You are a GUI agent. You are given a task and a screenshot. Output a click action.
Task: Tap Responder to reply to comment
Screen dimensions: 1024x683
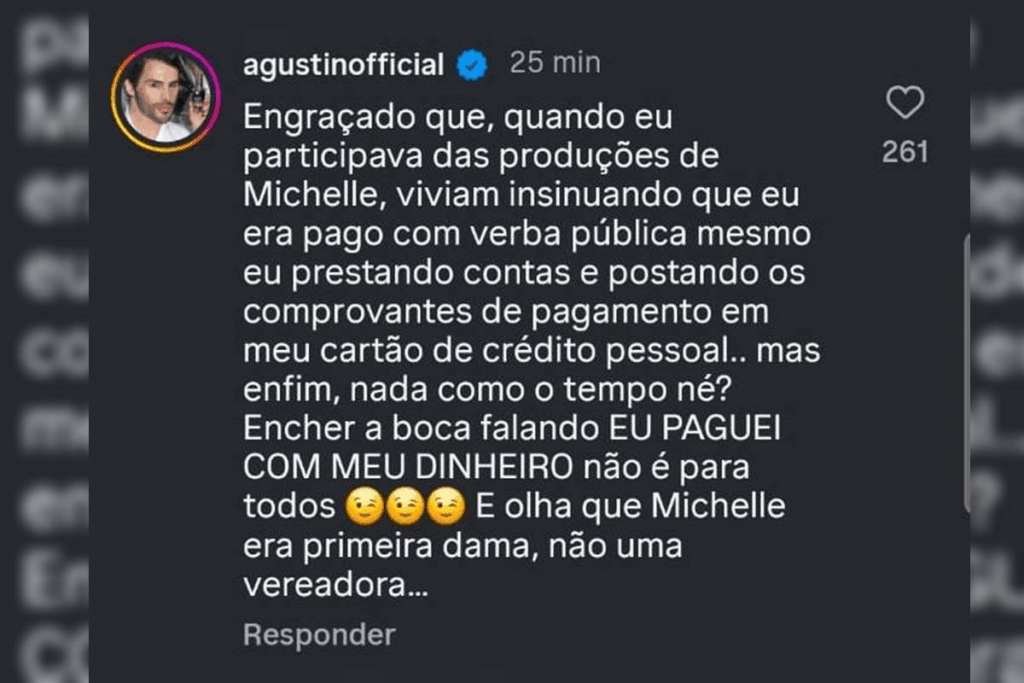pos(319,635)
